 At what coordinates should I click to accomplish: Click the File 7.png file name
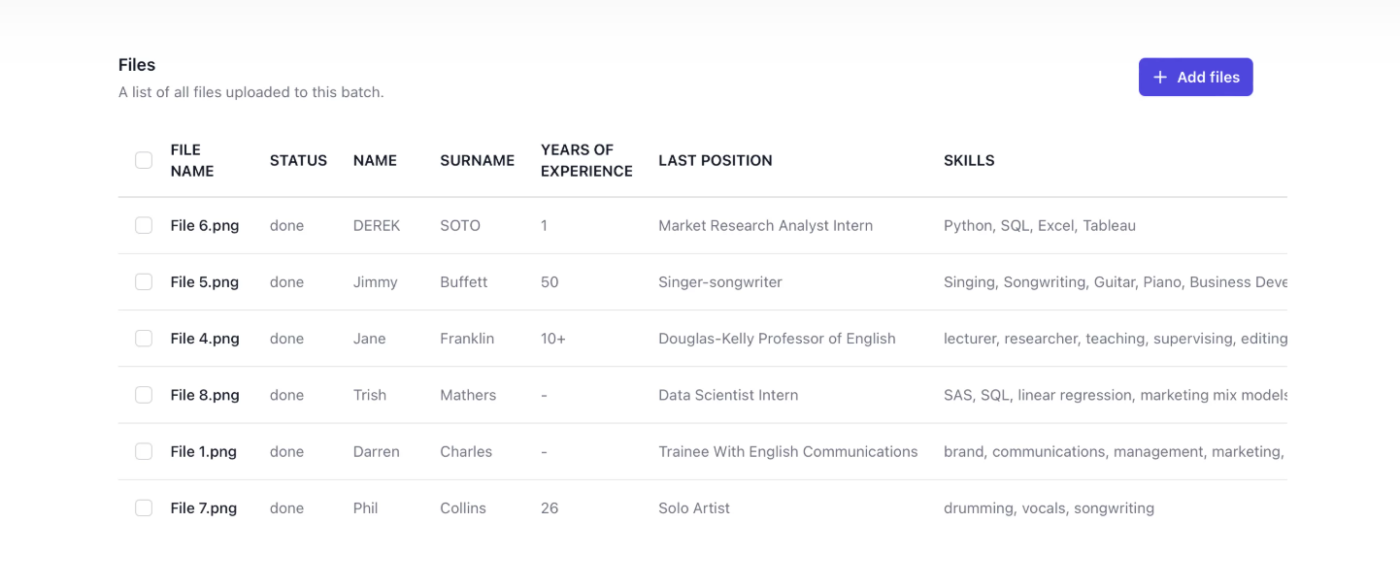(204, 508)
